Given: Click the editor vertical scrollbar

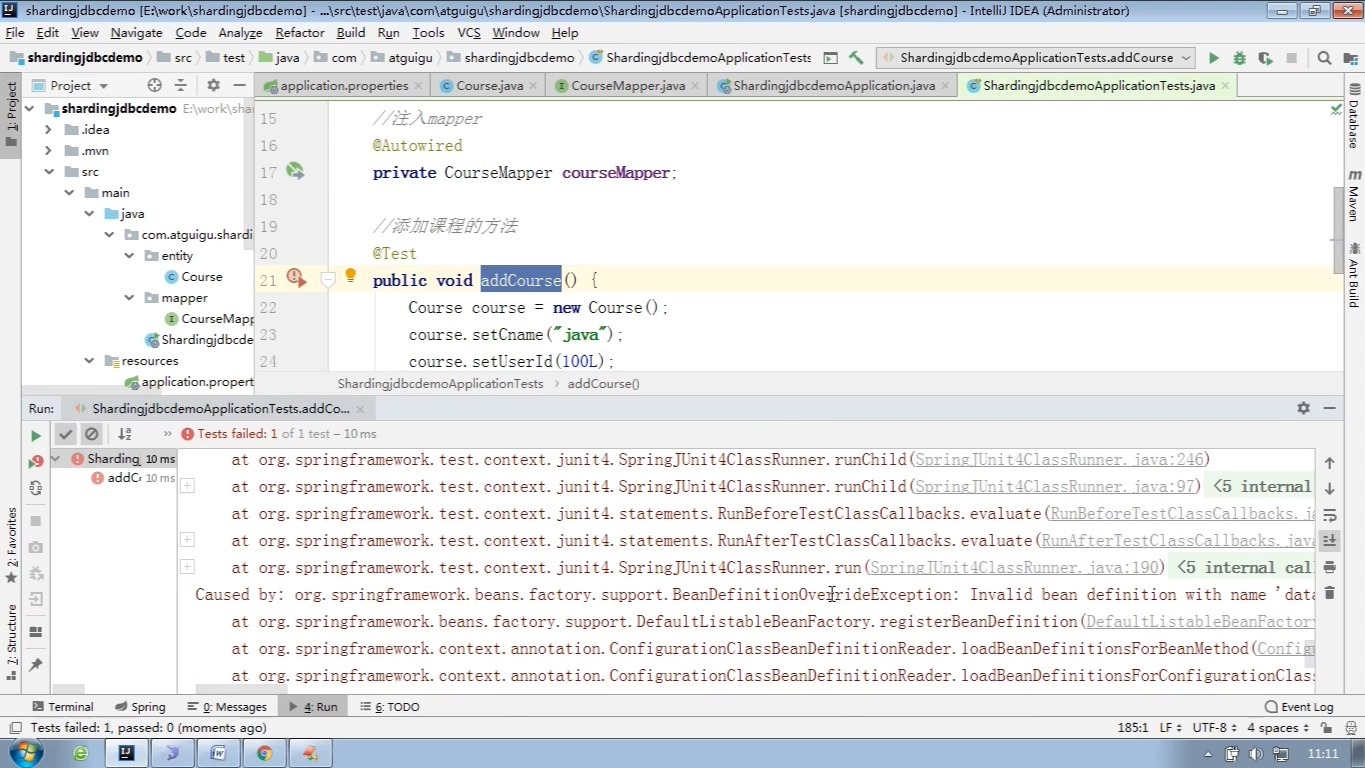Looking at the screenshot, I should click(x=1338, y=230).
